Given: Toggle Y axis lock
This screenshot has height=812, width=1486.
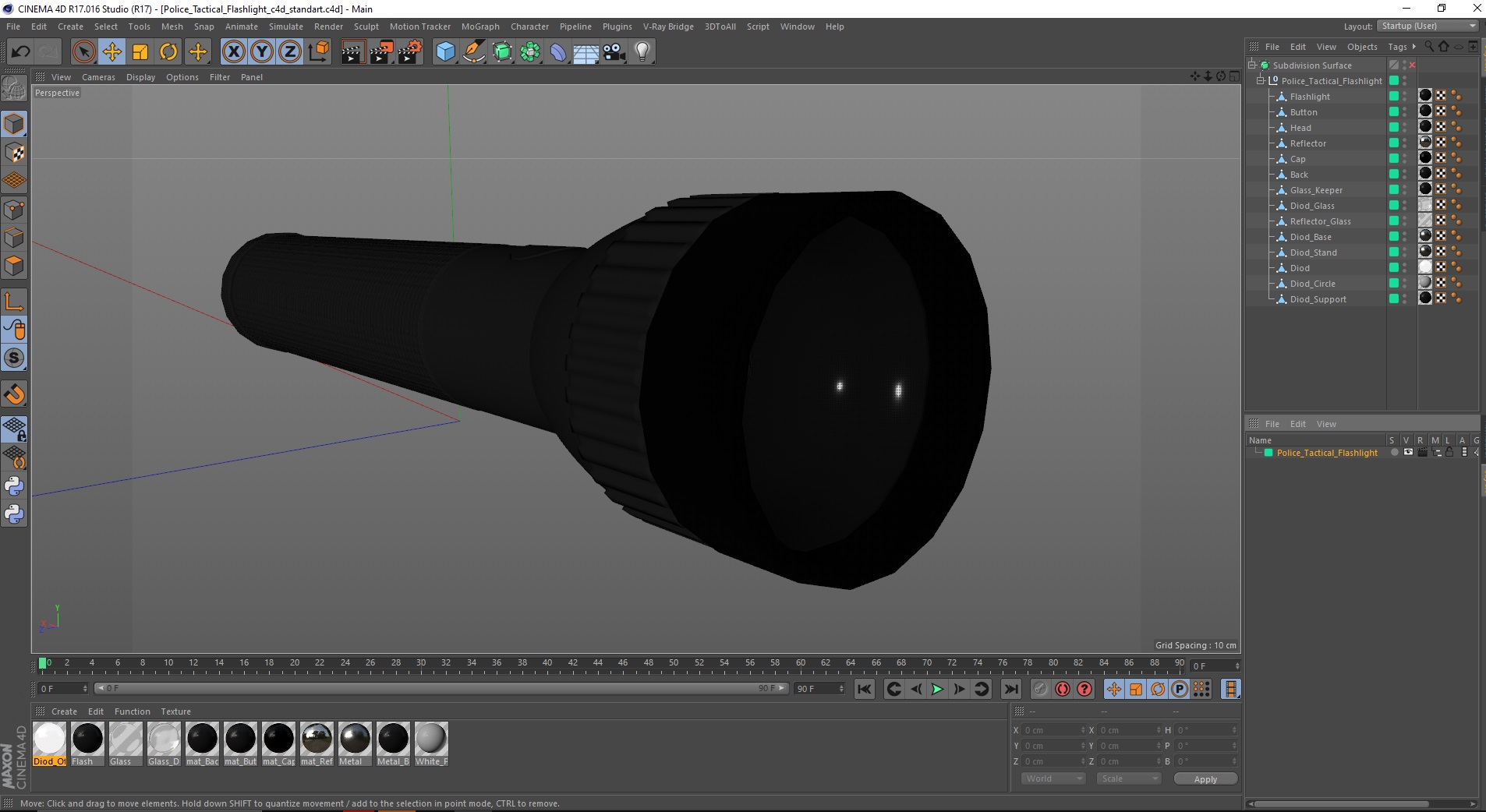Looking at the screenshot, I should coord(262,52).
